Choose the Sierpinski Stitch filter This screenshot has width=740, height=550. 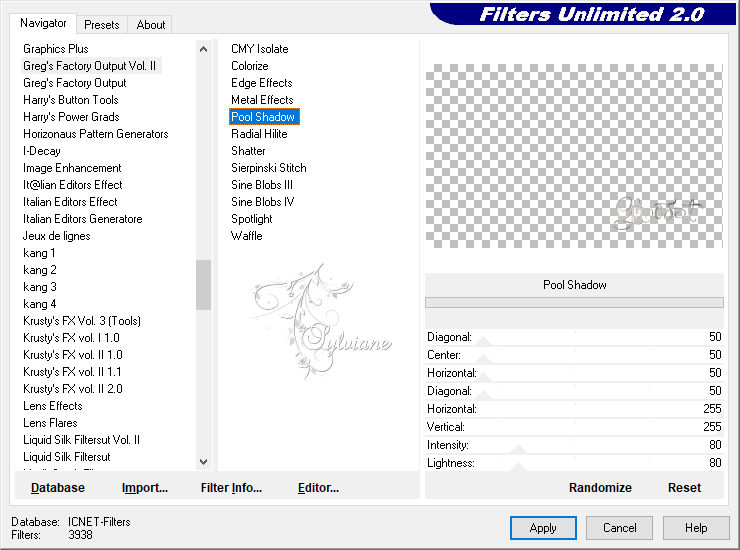pos(269,168)
